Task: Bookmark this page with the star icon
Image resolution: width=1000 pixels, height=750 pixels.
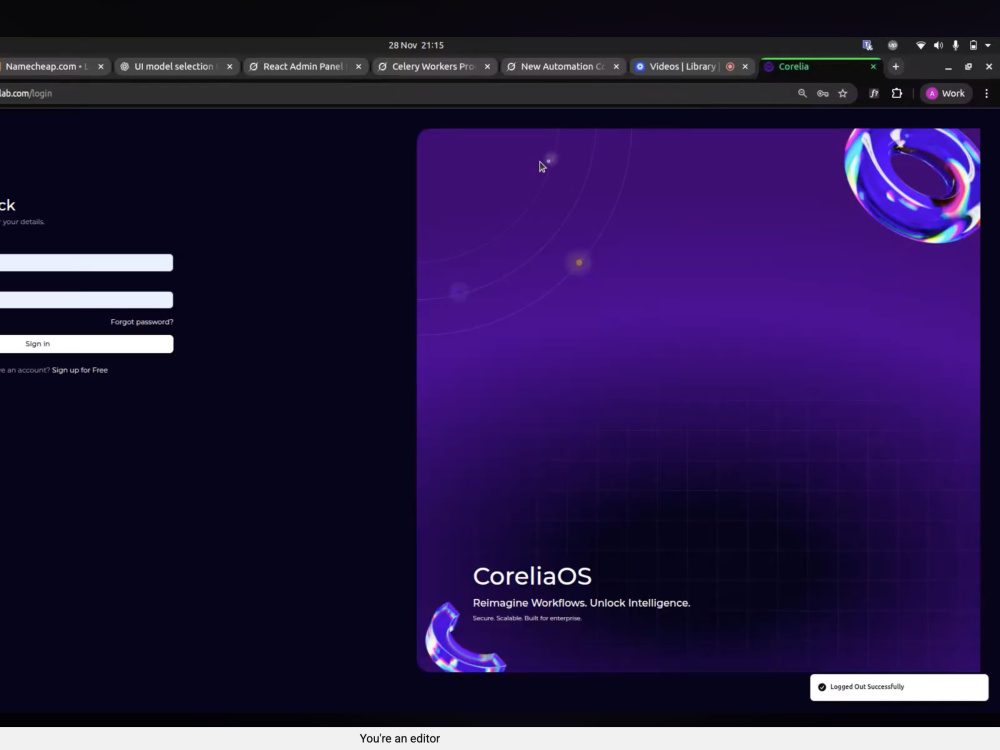Action: pyautogui.click(x=843, y=93)
